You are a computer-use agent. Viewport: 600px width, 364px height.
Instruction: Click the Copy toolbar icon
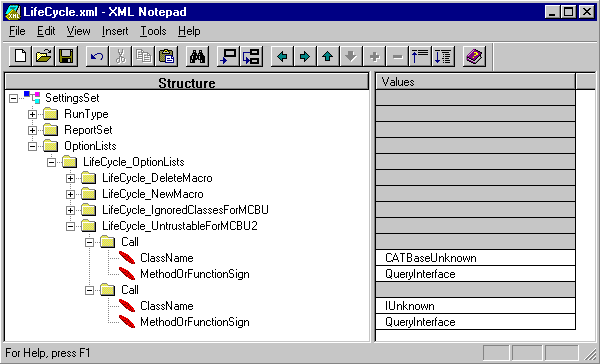pyautogui.click(x=143, y=57)
